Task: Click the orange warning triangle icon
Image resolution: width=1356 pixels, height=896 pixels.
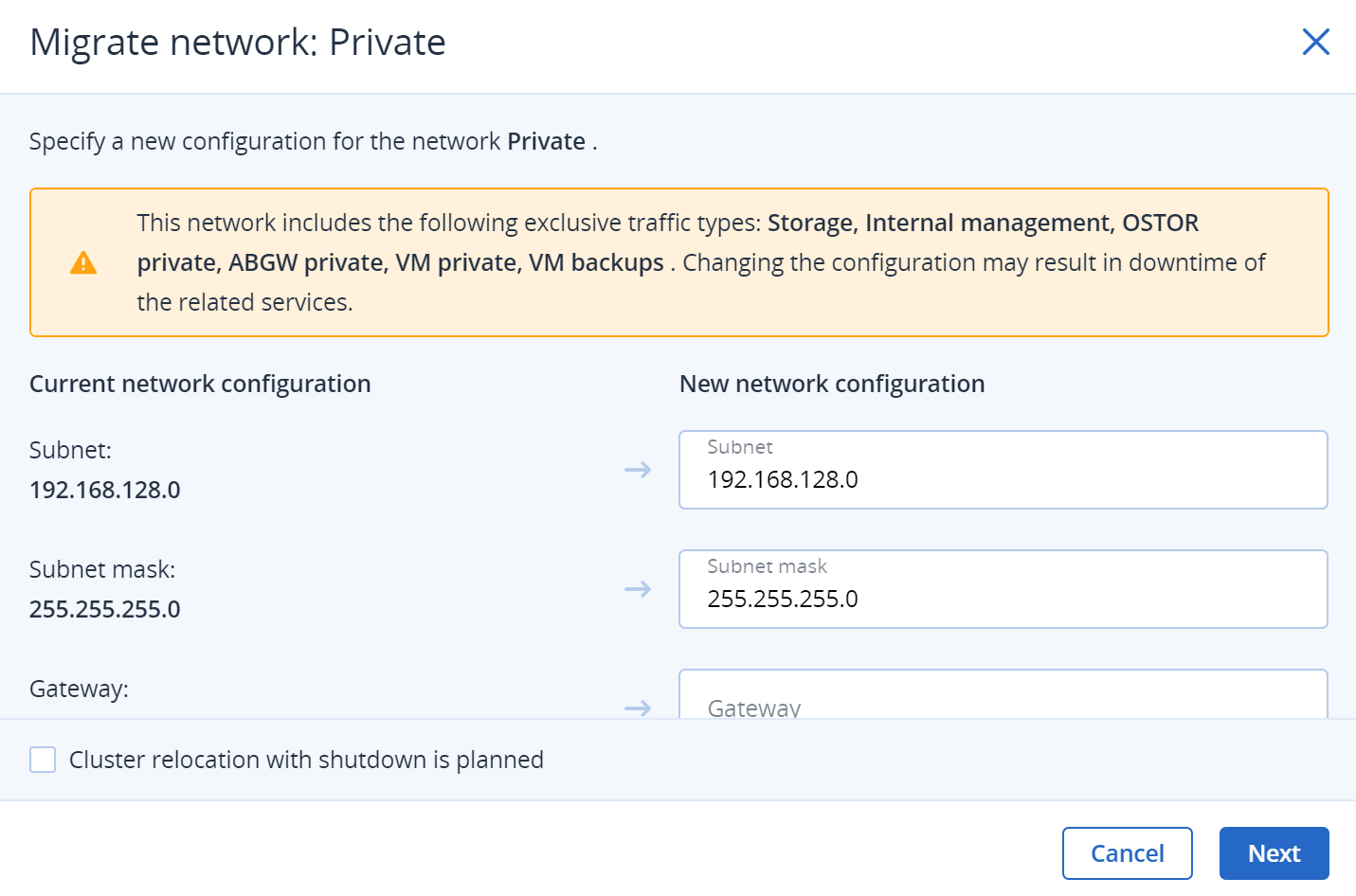Action: coord(83,262)
